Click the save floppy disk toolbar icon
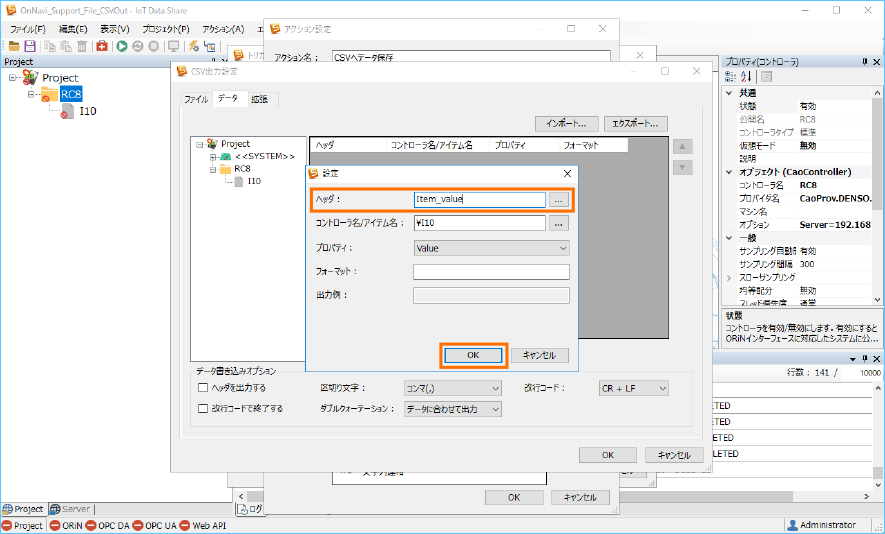The height and width of the screenshot is (534, 885). [30, 46]
